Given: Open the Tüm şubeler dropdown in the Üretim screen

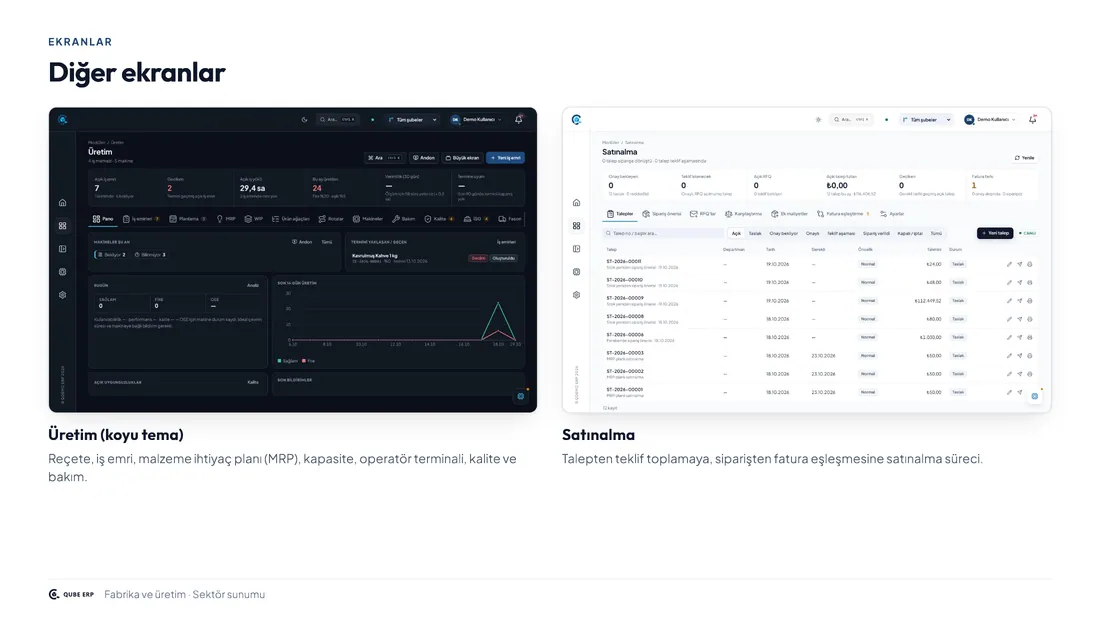Looking at the screenshot, I should coord(412,120).
